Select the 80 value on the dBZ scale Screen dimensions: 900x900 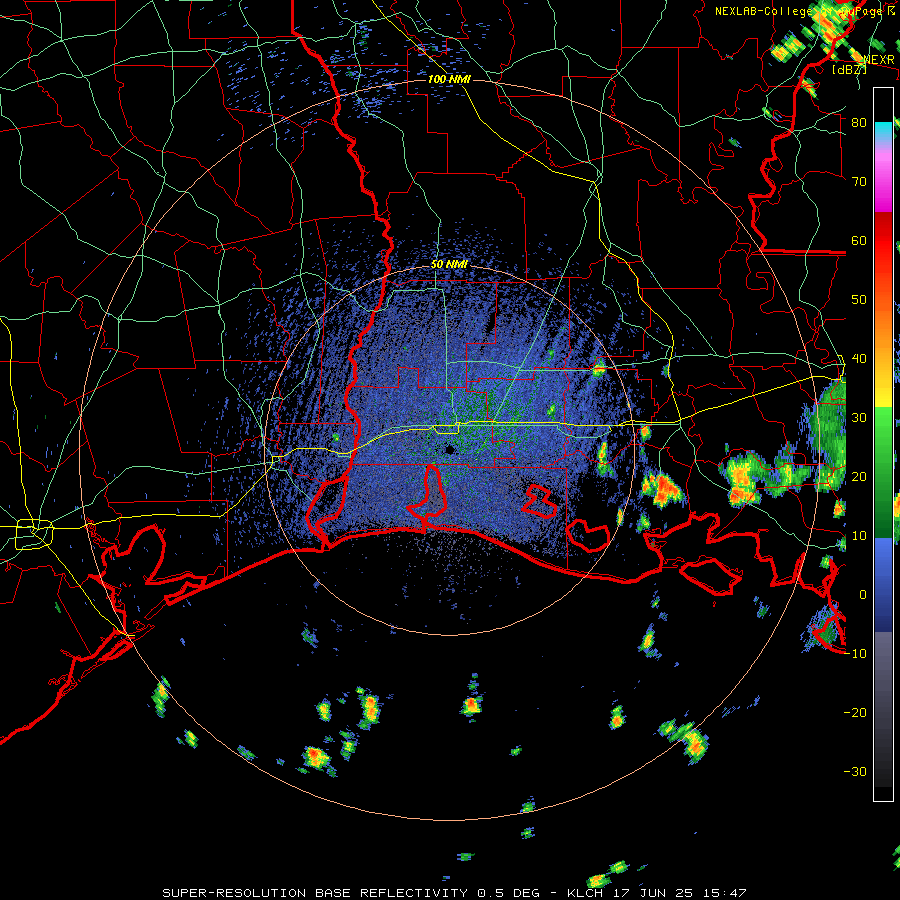point(859,122)
